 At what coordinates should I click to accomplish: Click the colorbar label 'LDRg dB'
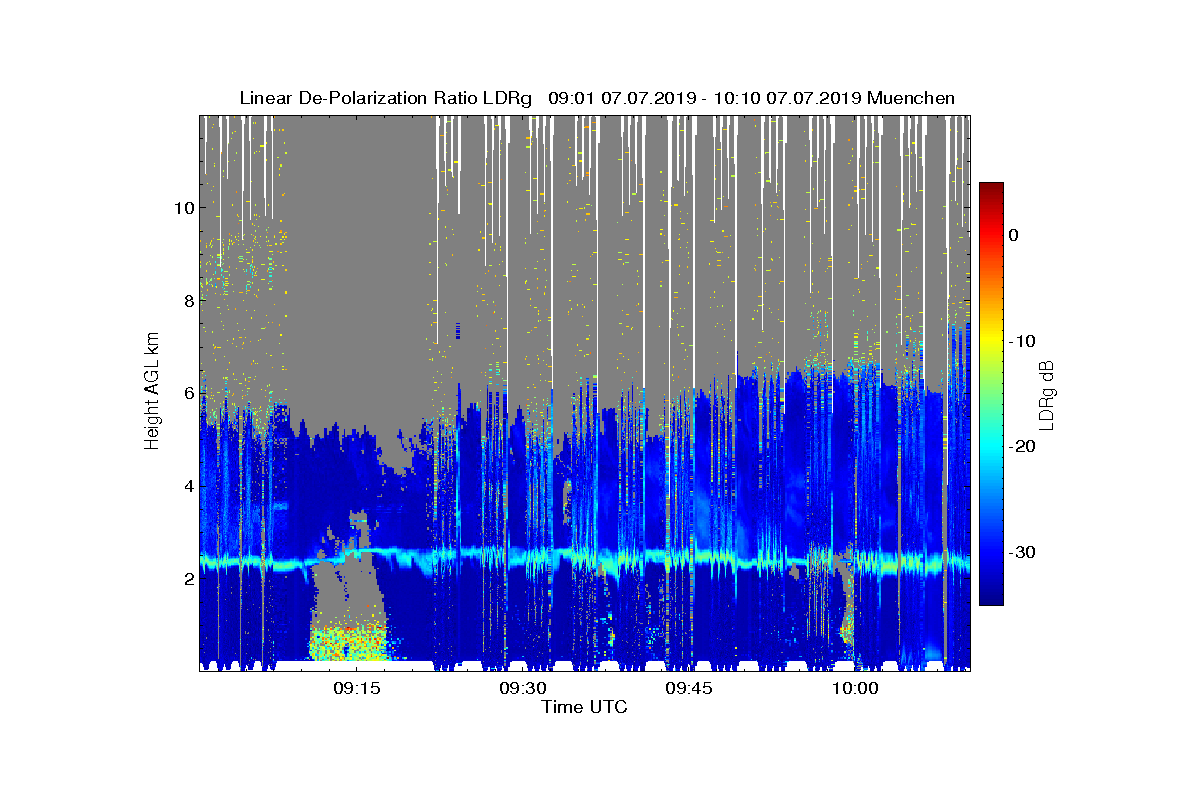point(1047,394)
